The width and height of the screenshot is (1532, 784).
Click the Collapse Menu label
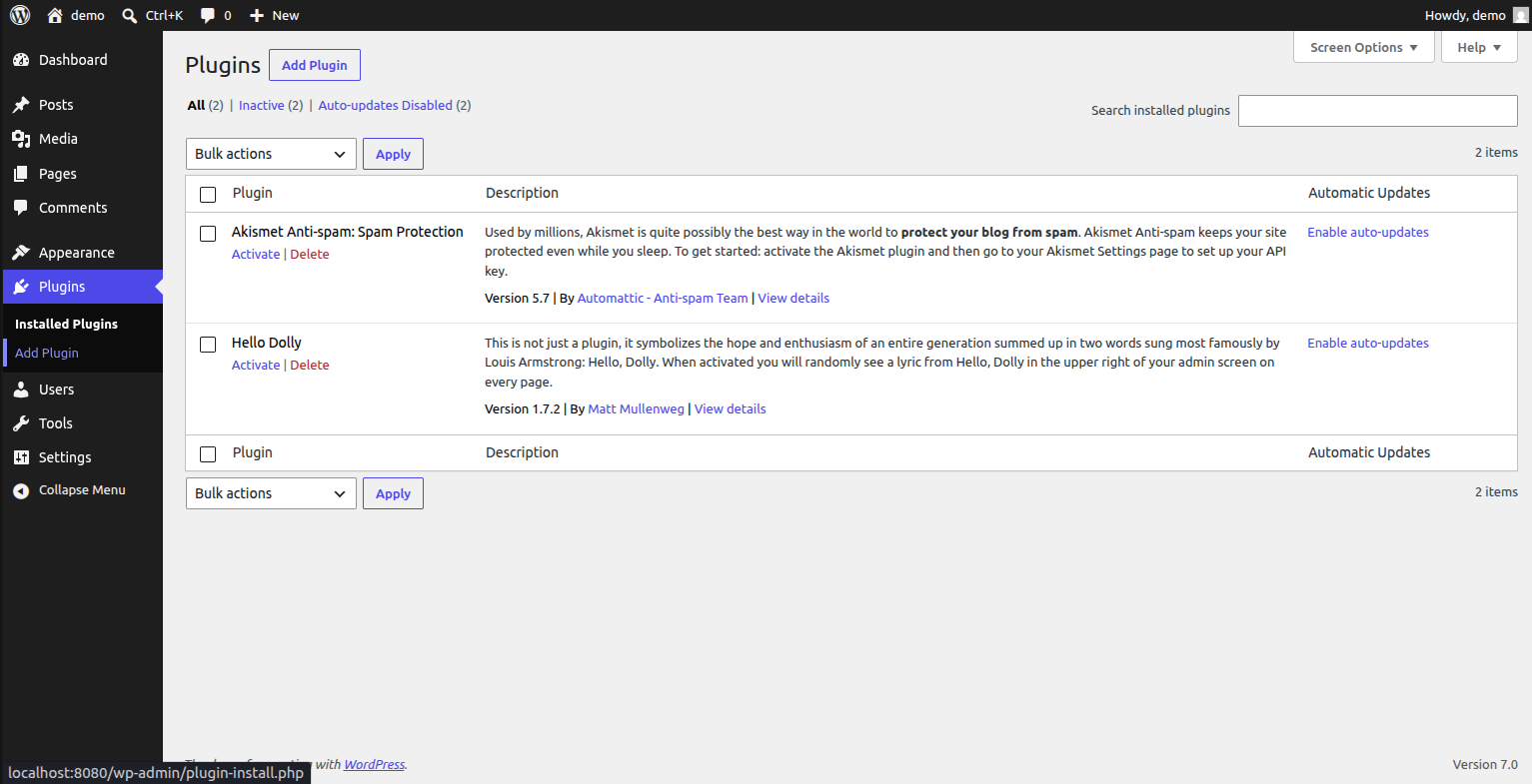click(x=82, y=490)
